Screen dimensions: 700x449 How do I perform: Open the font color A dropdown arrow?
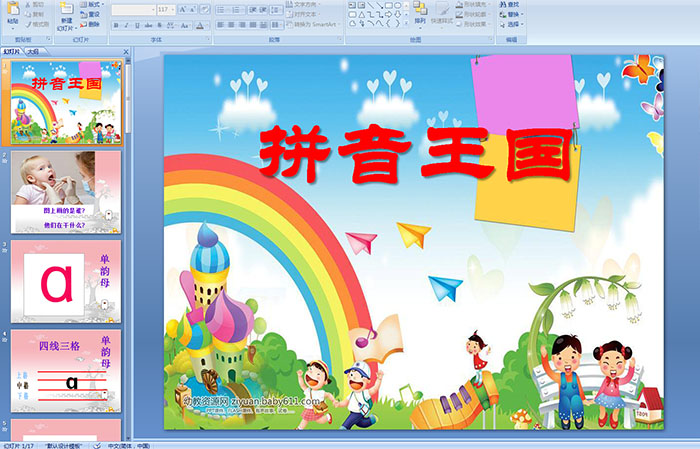pos(207,26)
